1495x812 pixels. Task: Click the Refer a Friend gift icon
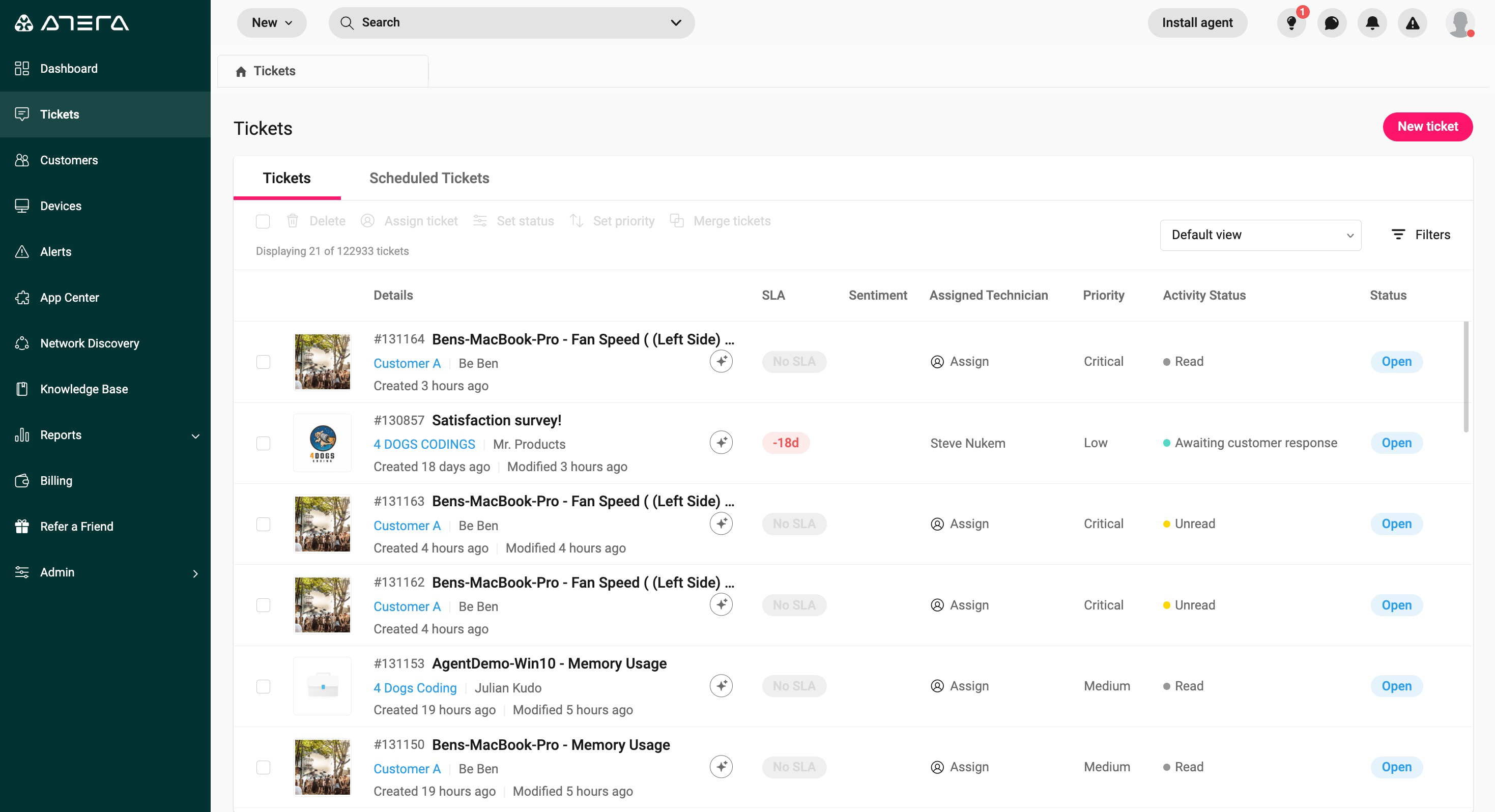(x=22, y=526)
